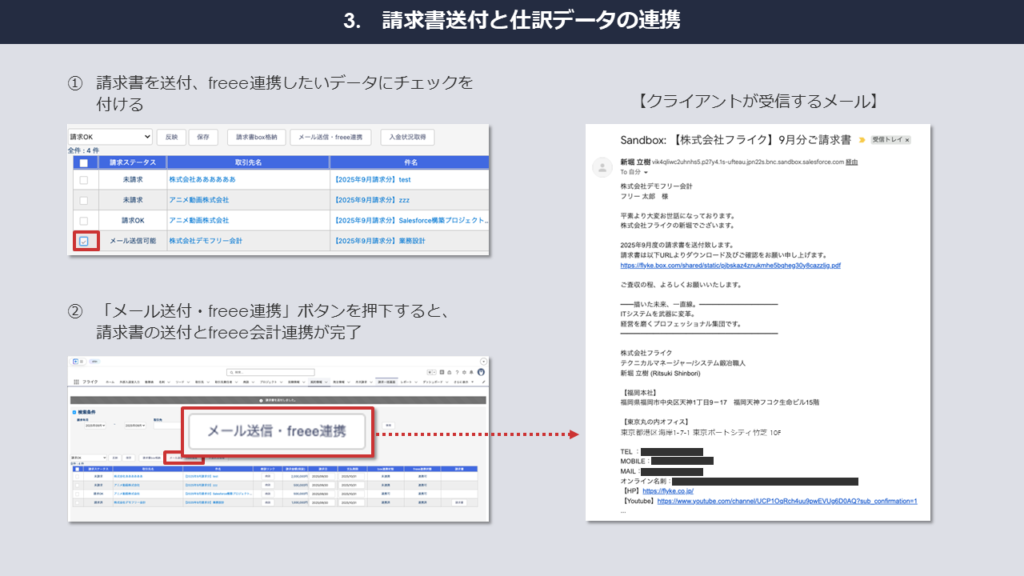Screen dimensions: 1024x576
Task: Tick checkbox for 株式会社ああああああ row
Action: coord(83,180)
